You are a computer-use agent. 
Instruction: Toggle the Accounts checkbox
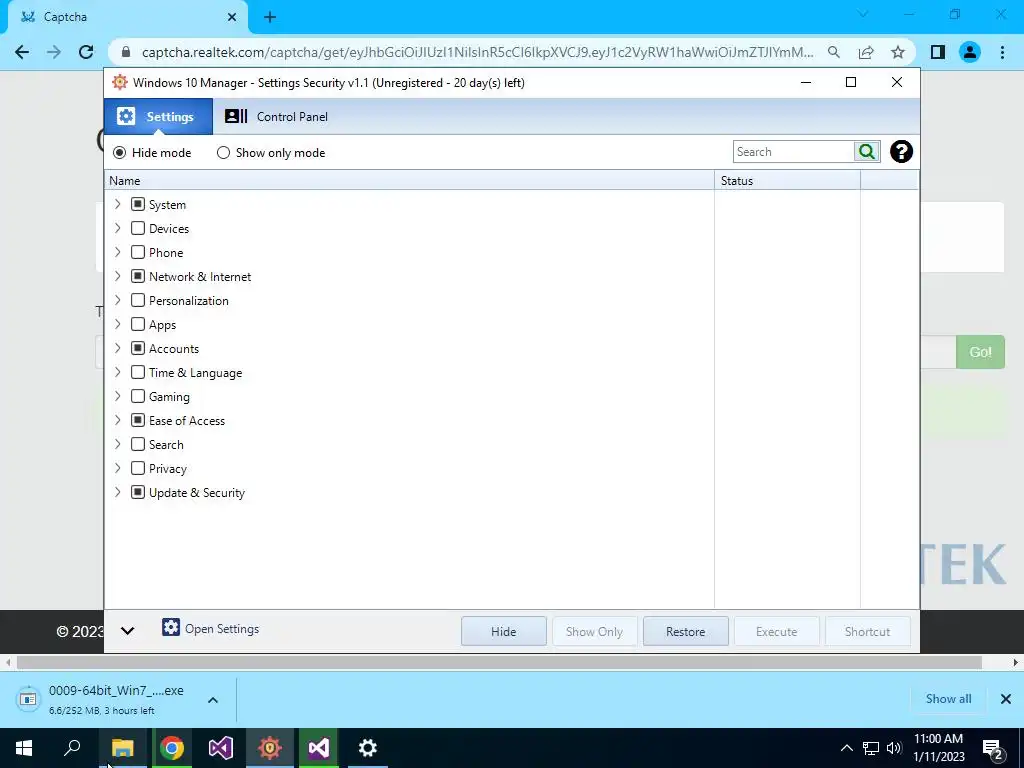click(138, 348)
